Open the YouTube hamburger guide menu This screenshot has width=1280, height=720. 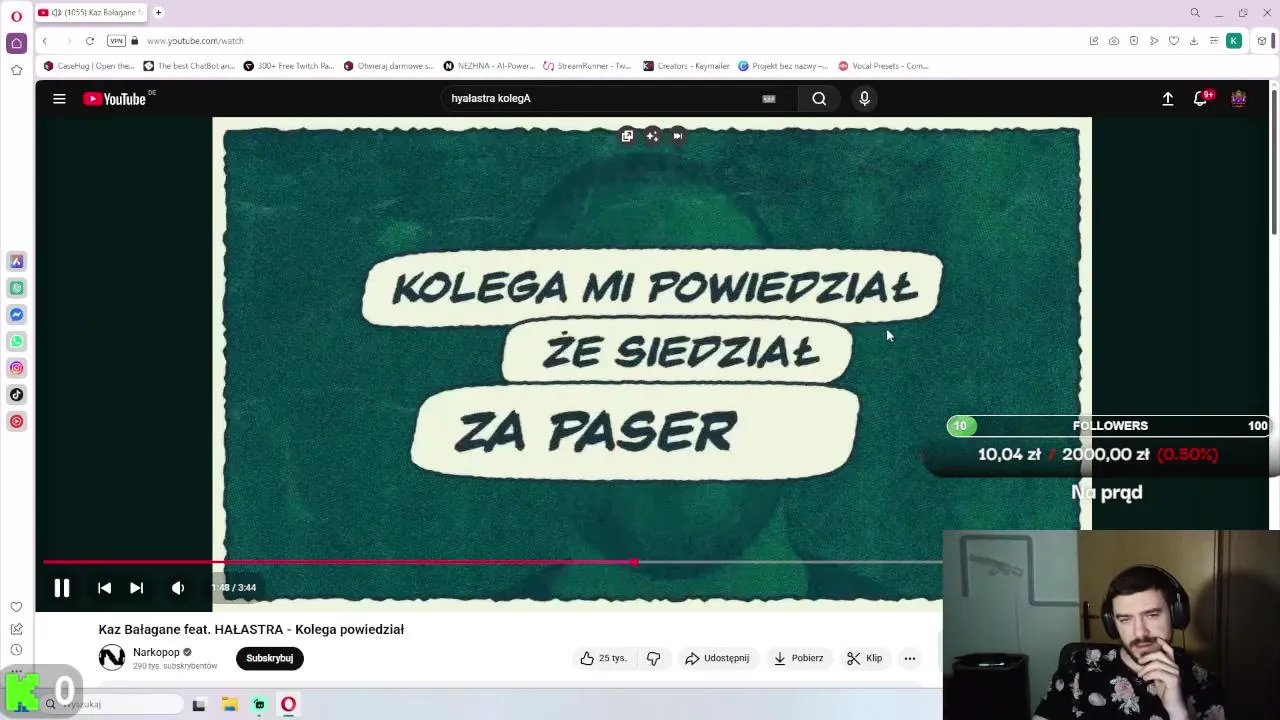[59, 98]
